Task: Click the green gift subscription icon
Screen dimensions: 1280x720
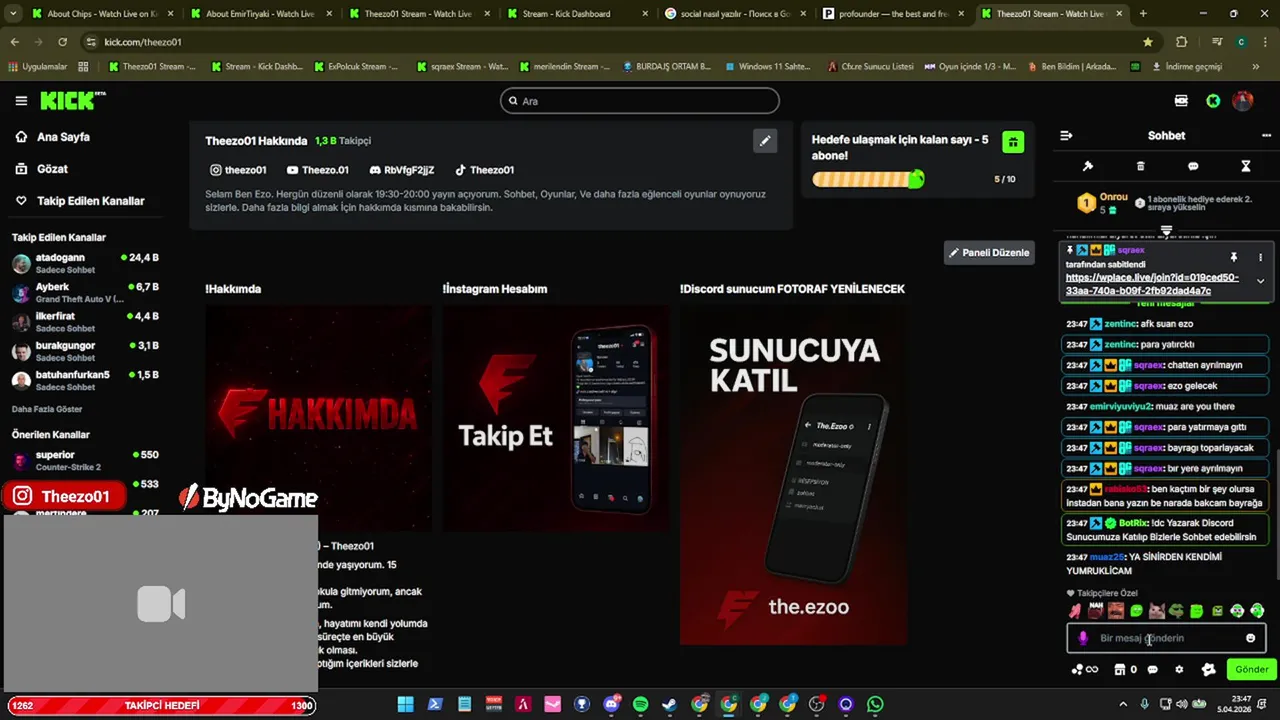Action: [1013, 142]
